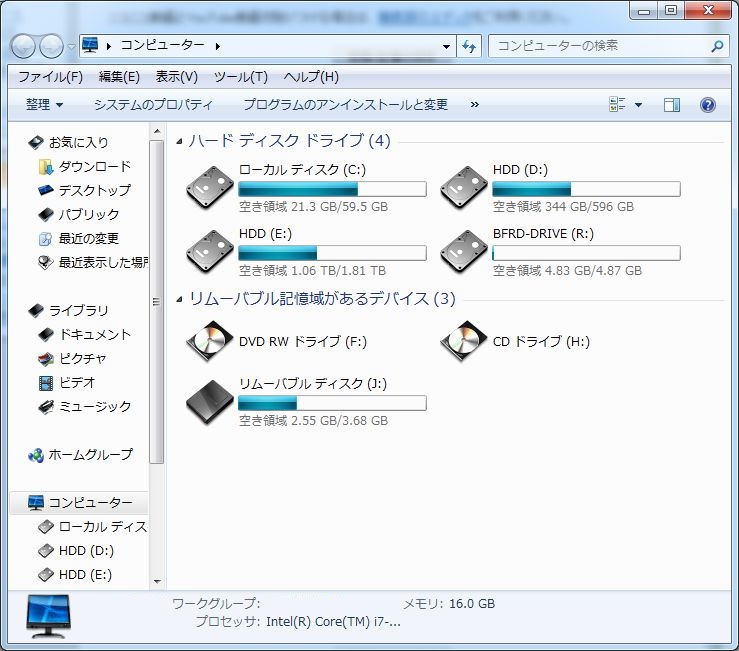The height and width of the screenshot is (651, 739).
Task: Select コンピューター in the navigation pane
Action: point(90,503)
